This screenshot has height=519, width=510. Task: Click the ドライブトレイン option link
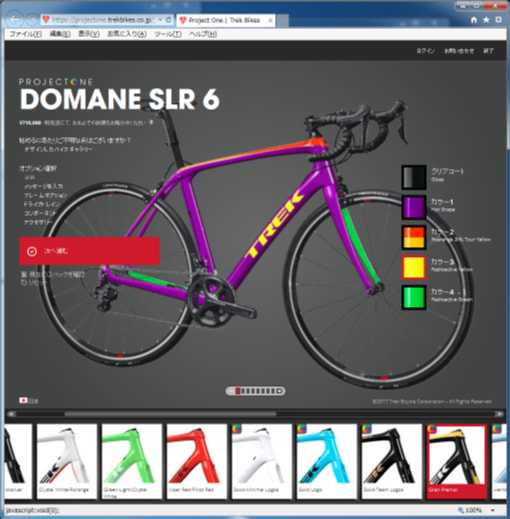coord(42,204)
